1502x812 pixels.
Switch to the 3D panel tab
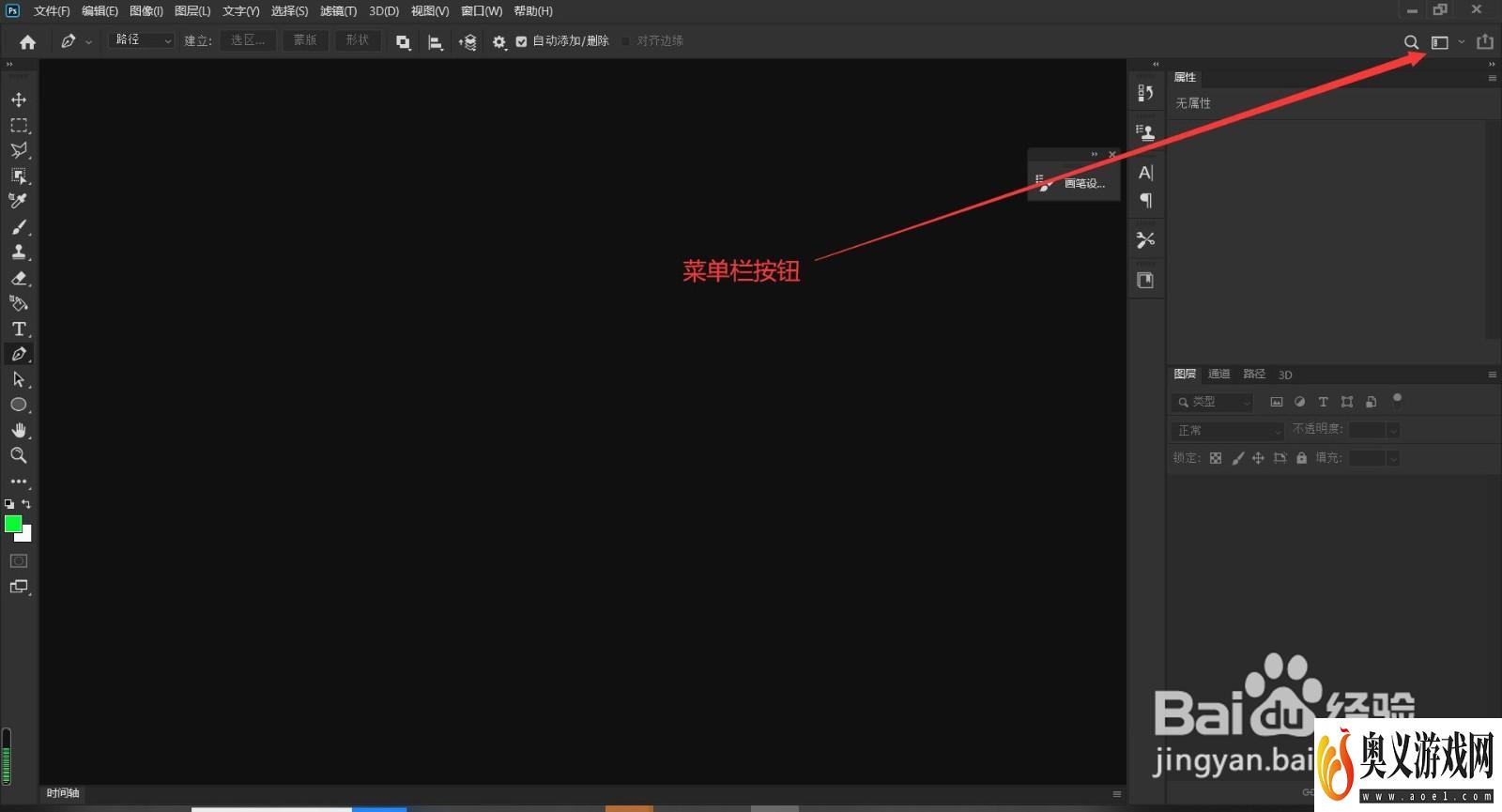click(1285, 375)
